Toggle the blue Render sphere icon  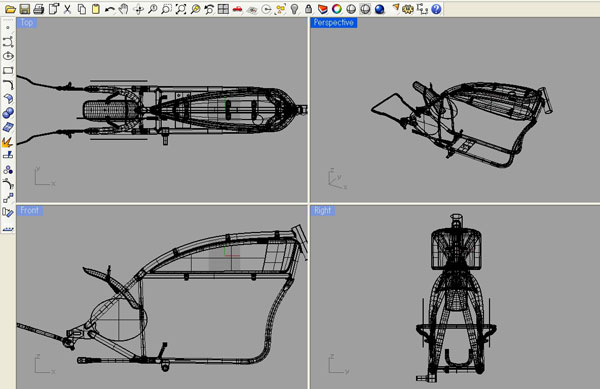click(x=379, y=9)
